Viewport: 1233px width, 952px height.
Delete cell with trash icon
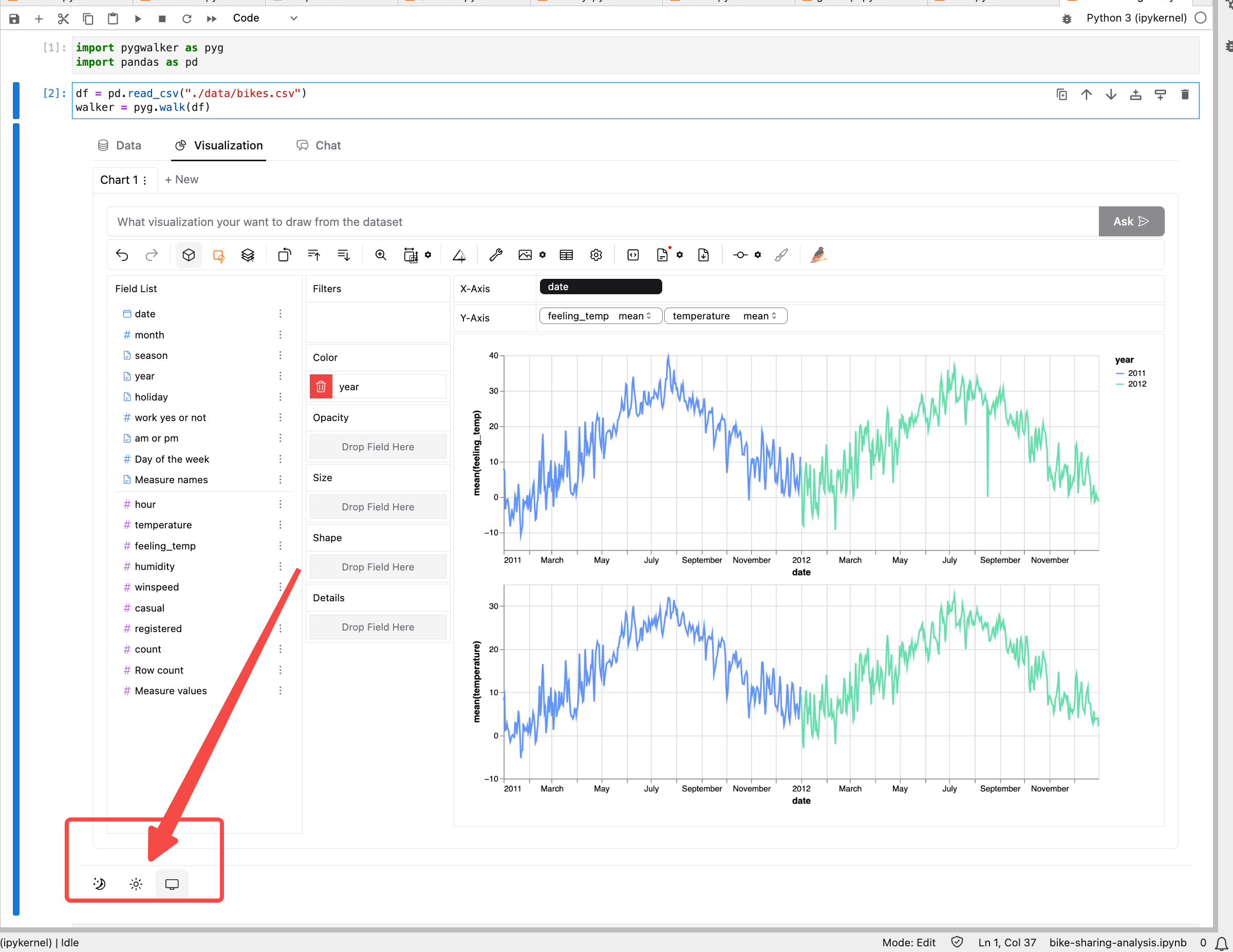(1185, 95)
